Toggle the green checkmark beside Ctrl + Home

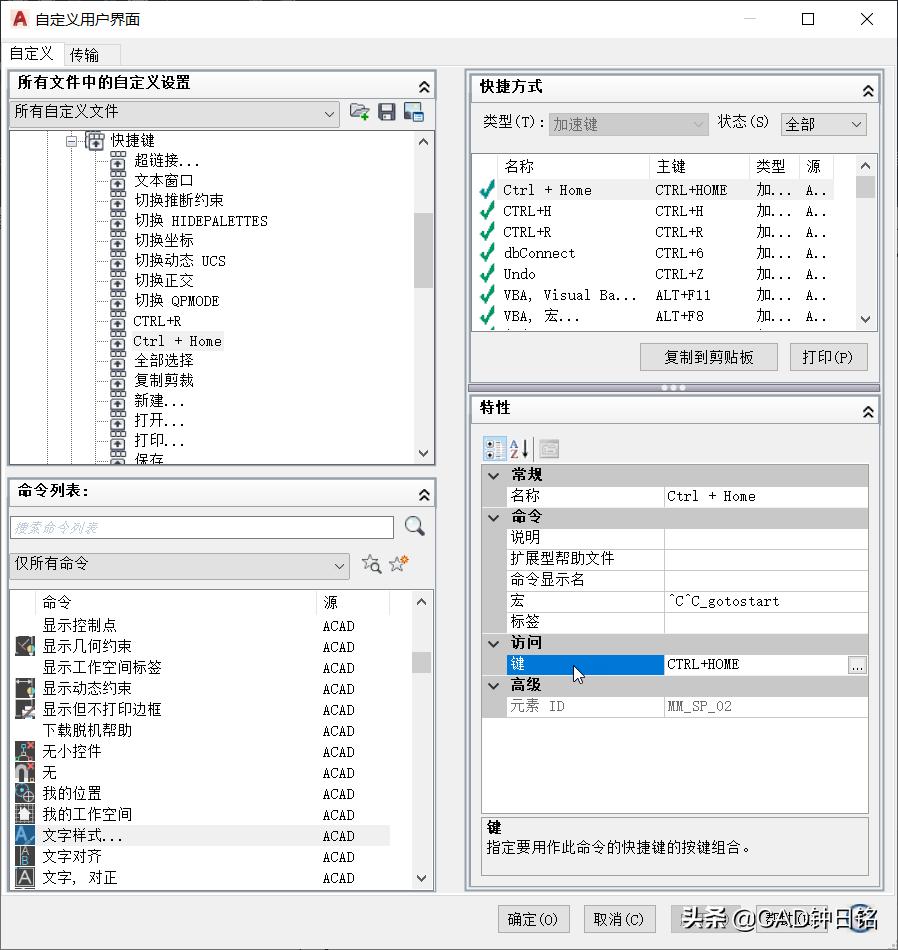487,190
